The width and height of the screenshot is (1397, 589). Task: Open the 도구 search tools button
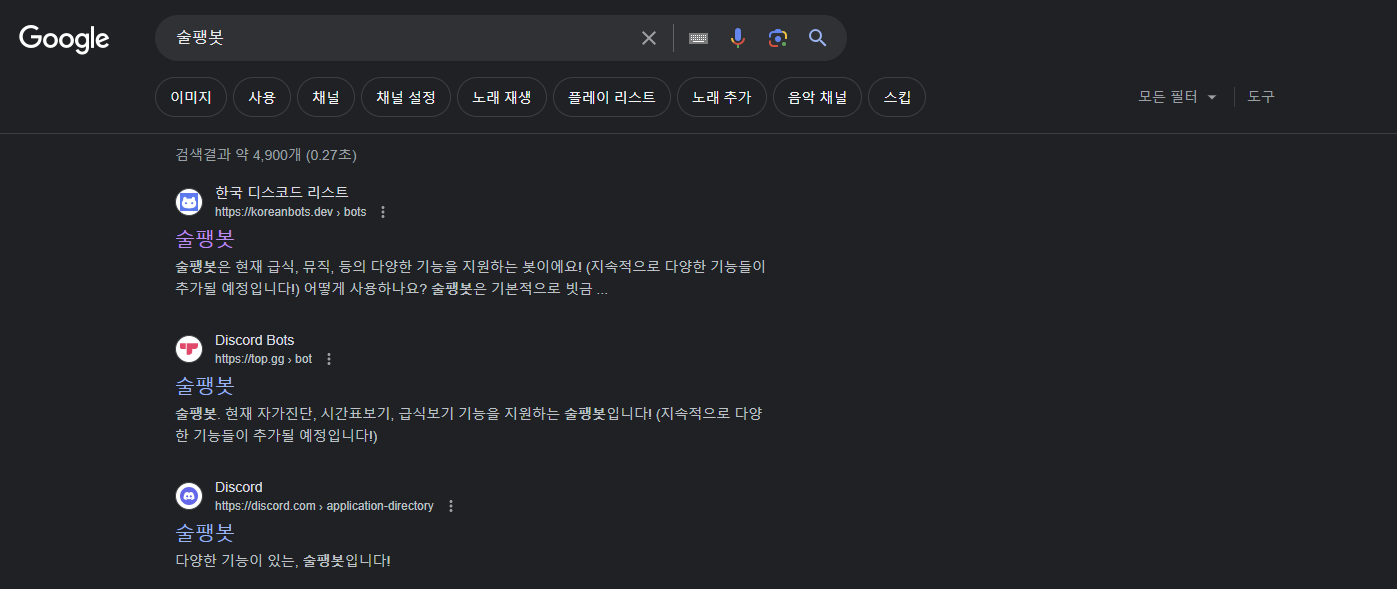point(1261,97)
